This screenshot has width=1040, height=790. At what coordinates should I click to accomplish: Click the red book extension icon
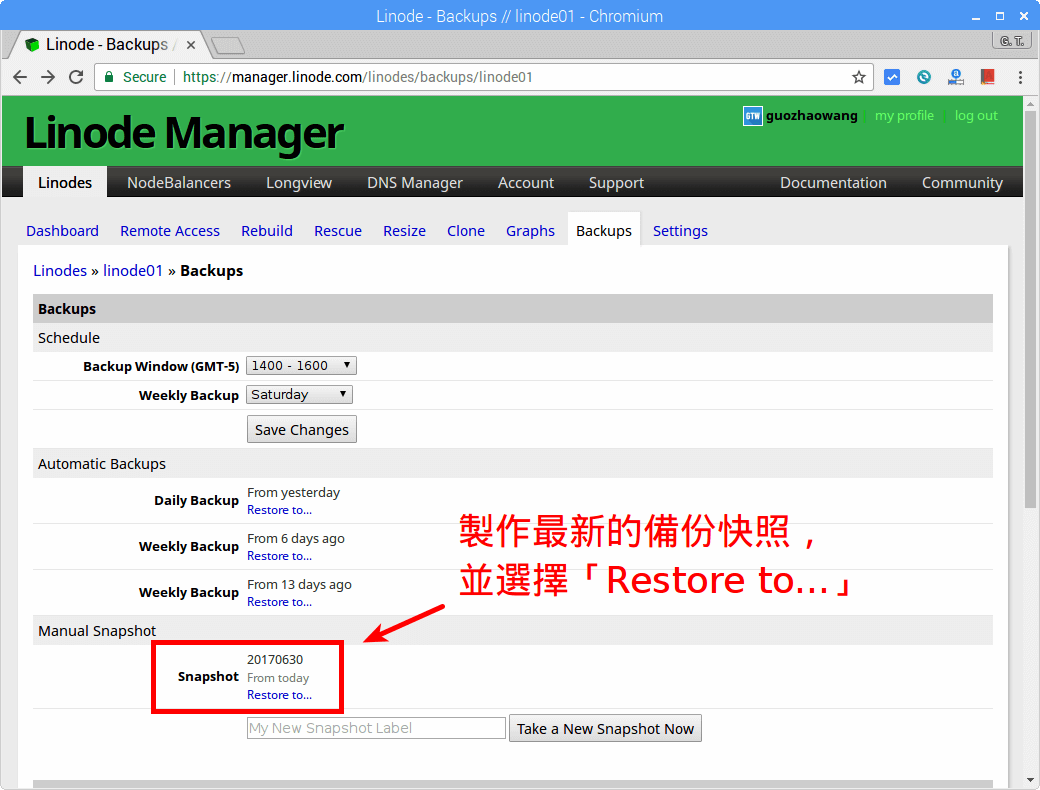click(x=987, y=77)
